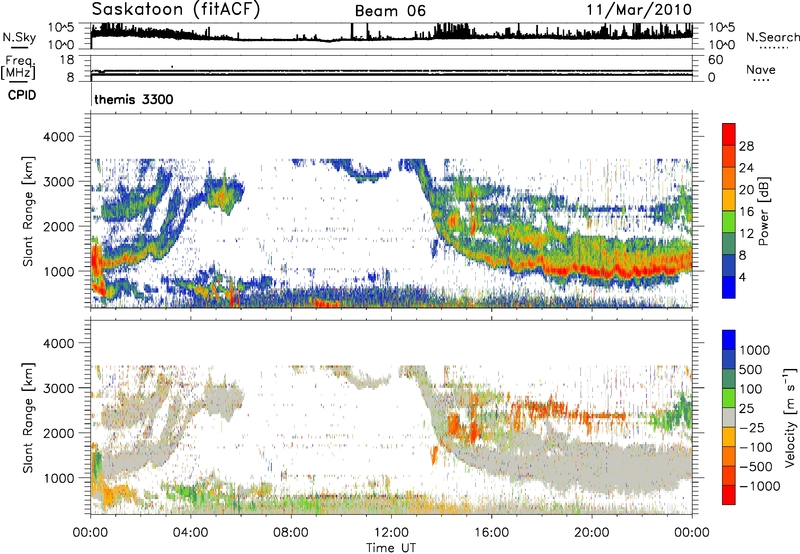800x554 pixels.
Task: Click the '08:00' time tick label
Action: pyautogui.click(x=291, y=533)
